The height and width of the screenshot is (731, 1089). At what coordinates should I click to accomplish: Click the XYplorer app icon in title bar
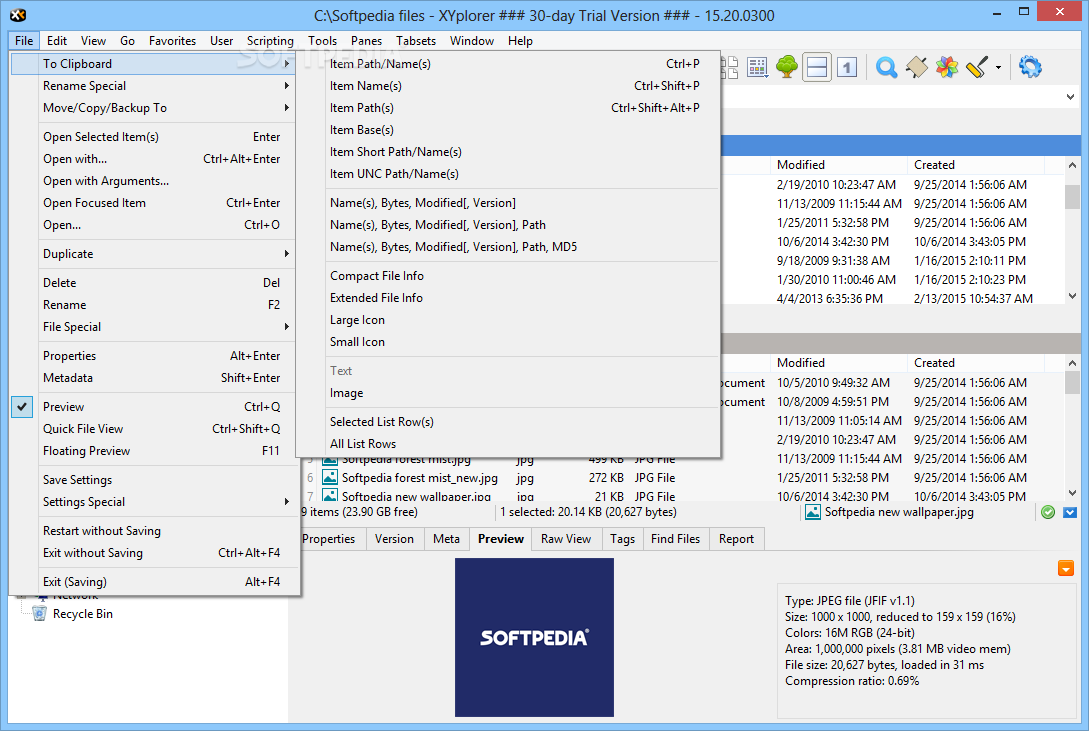click(18, 15)
